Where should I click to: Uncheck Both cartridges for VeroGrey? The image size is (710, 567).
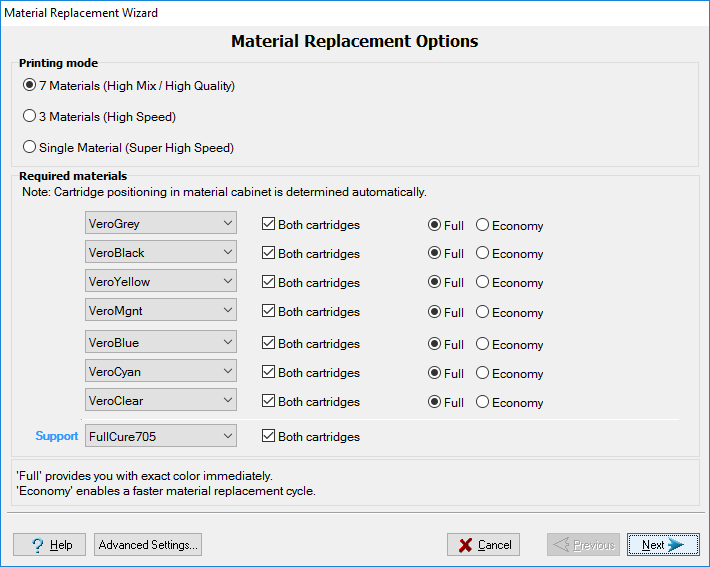[x=269, y=225]
